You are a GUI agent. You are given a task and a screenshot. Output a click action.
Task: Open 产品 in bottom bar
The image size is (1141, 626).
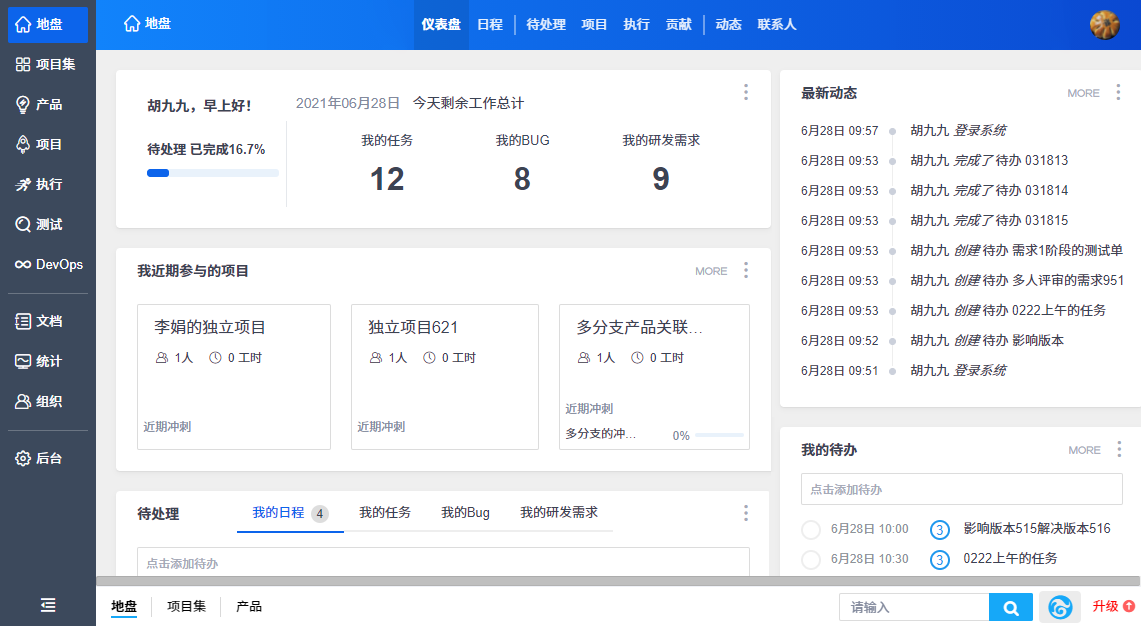coord(249,606)
